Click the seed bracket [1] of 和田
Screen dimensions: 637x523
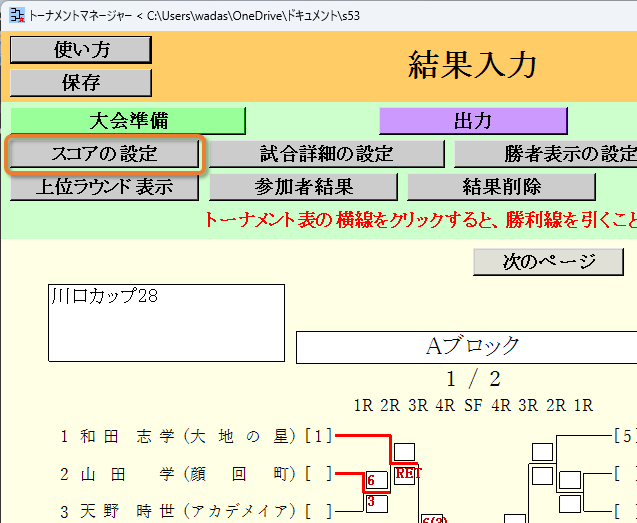pyautogui.click(x=319, y=436)
